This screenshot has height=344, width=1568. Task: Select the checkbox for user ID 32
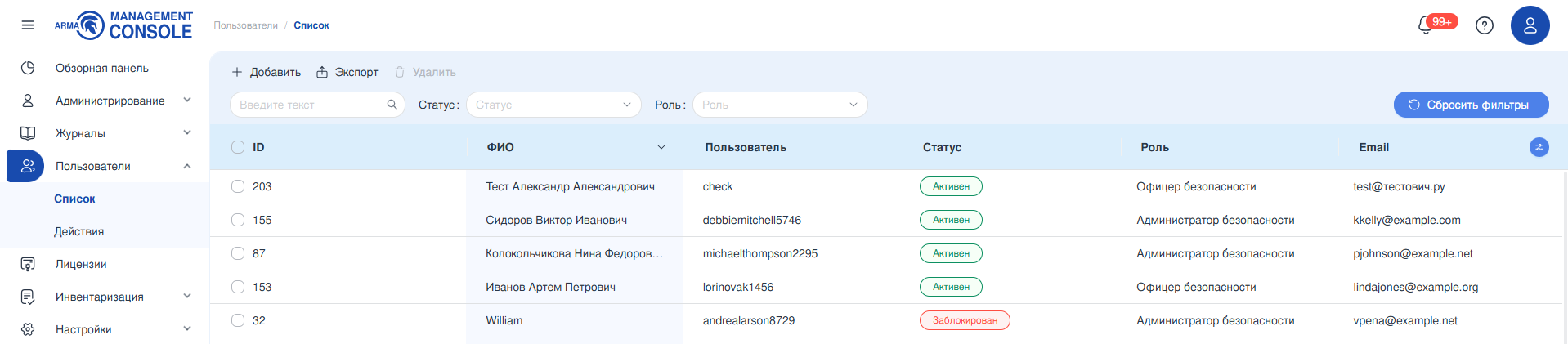pyautogui.click(x=238, y=320)
